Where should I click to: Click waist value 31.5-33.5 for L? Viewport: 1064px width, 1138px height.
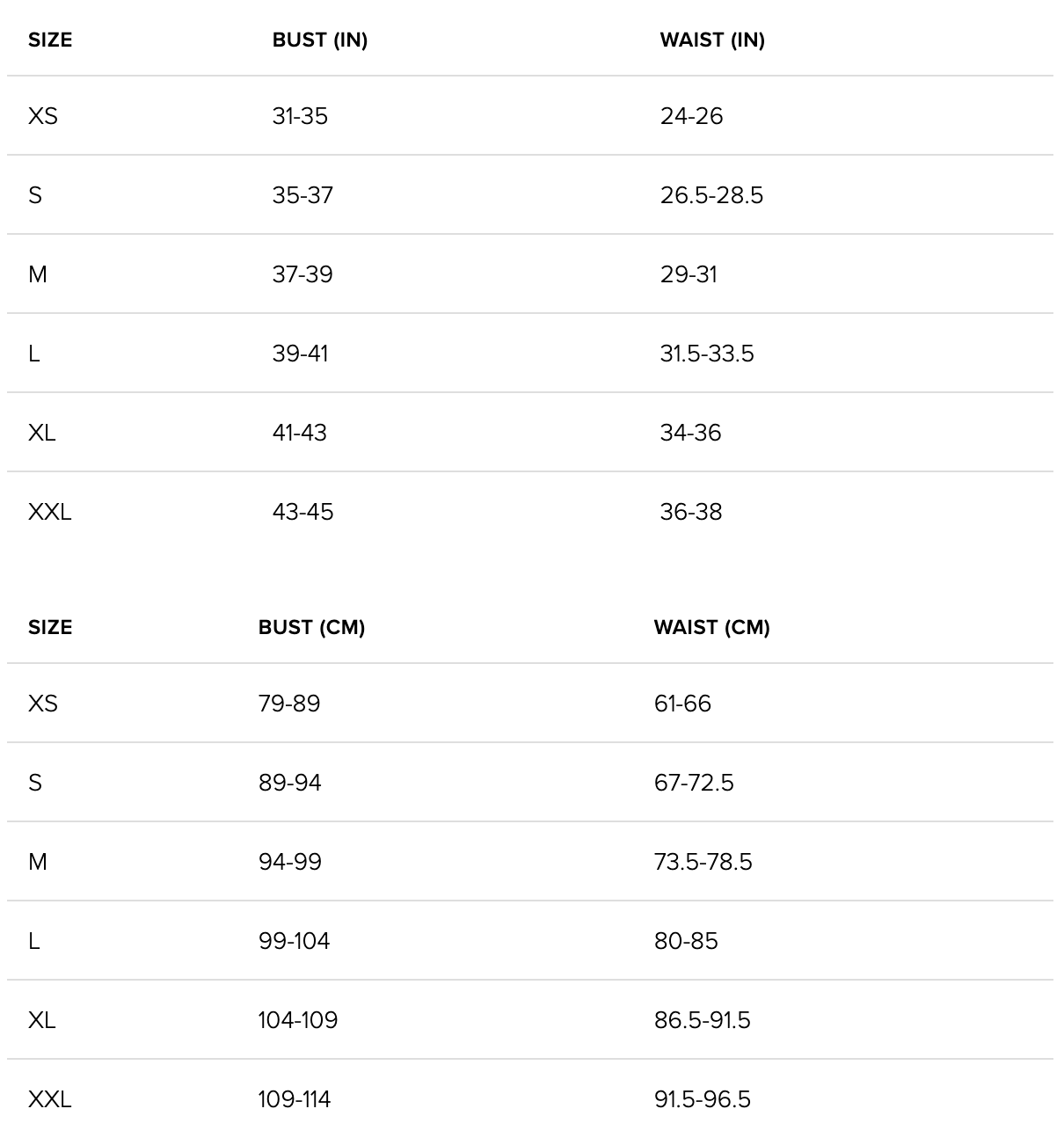[707, 354]
